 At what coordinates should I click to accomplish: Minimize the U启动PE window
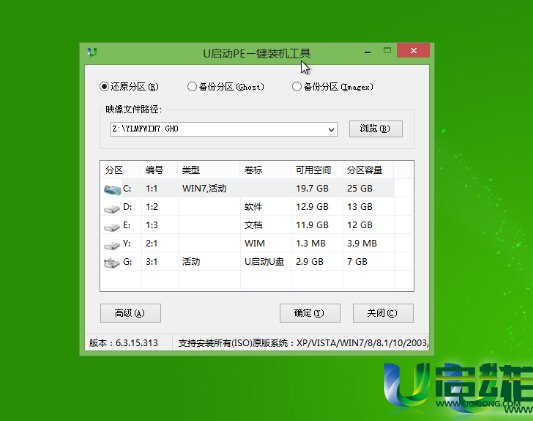point(367,52)
